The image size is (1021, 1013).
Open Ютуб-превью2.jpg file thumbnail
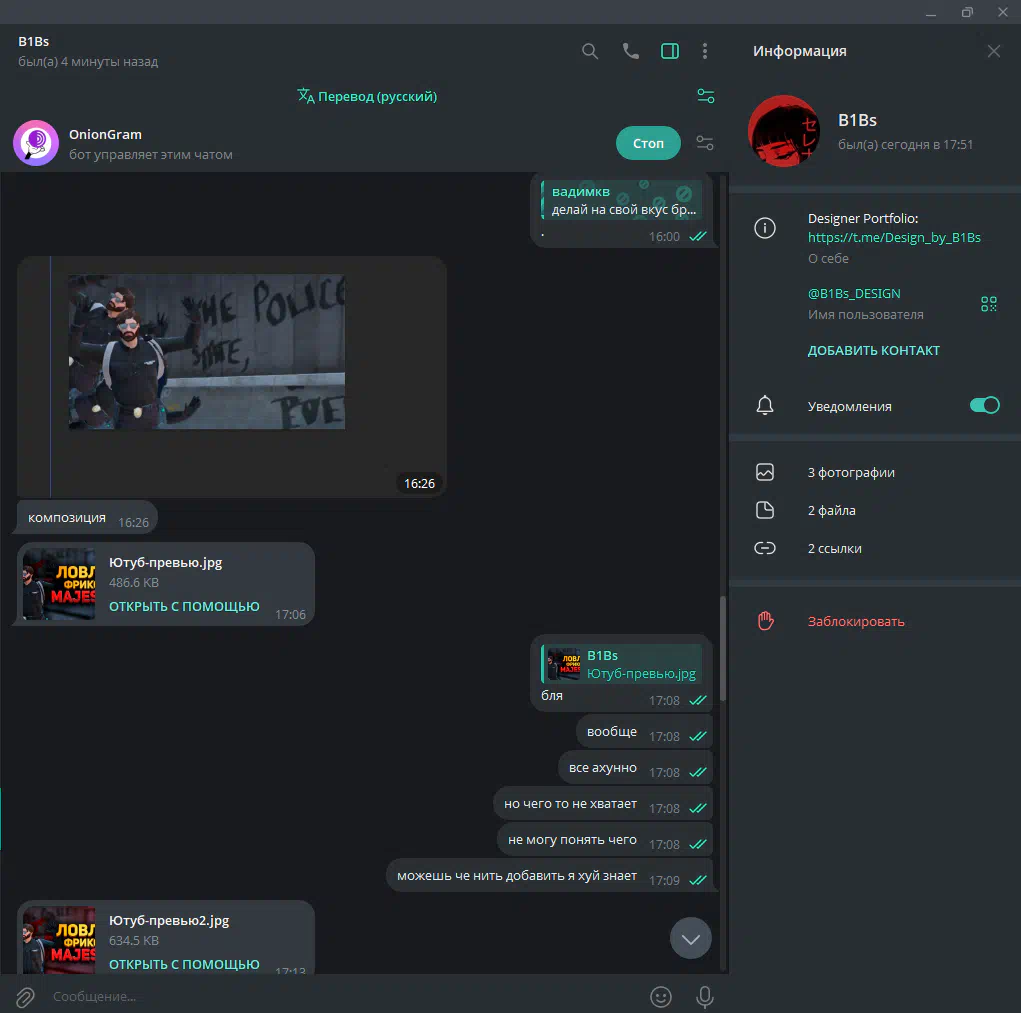tap(59, 940)
